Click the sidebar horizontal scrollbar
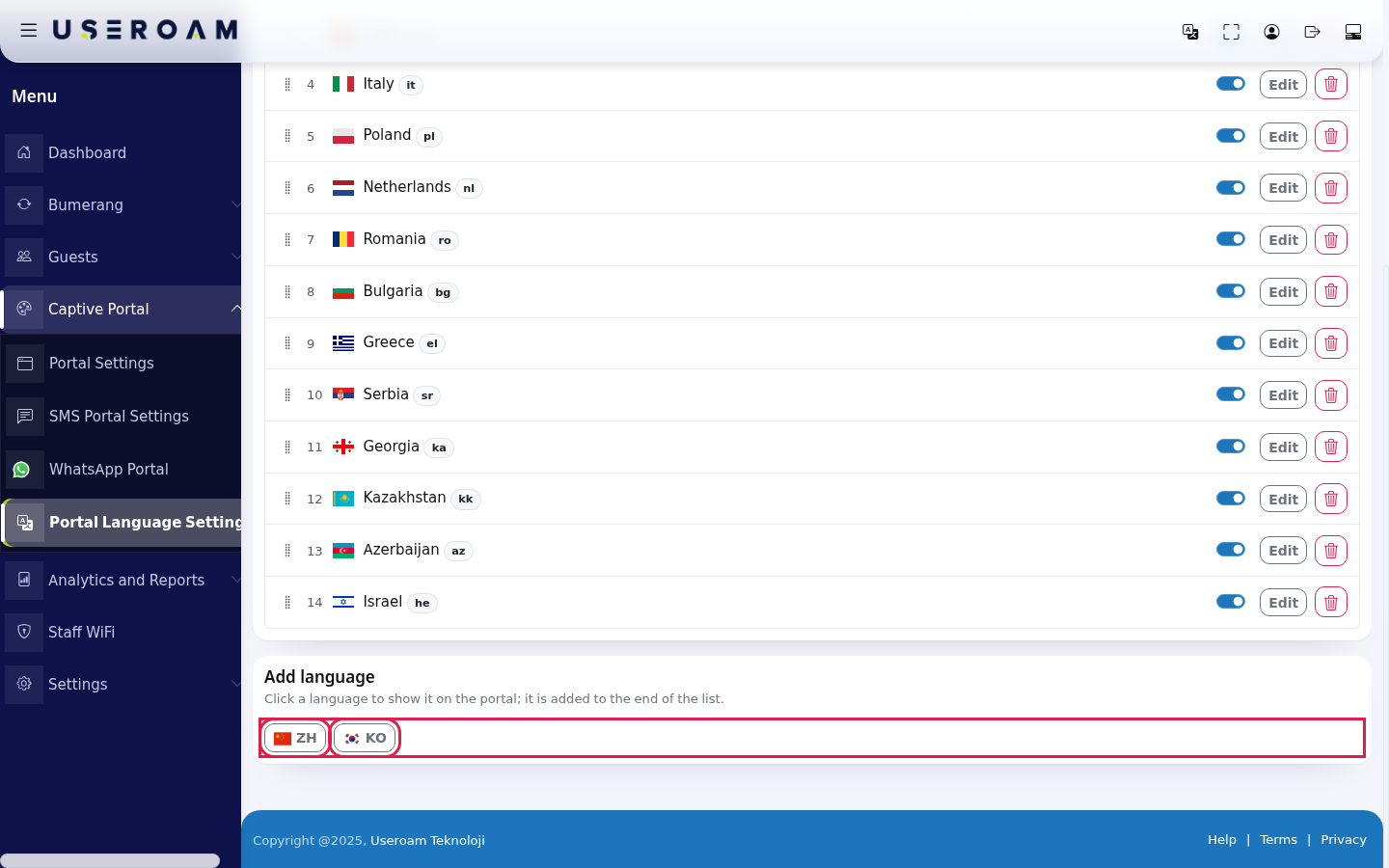The image size is (1389, 868). (x=110, y=860)
